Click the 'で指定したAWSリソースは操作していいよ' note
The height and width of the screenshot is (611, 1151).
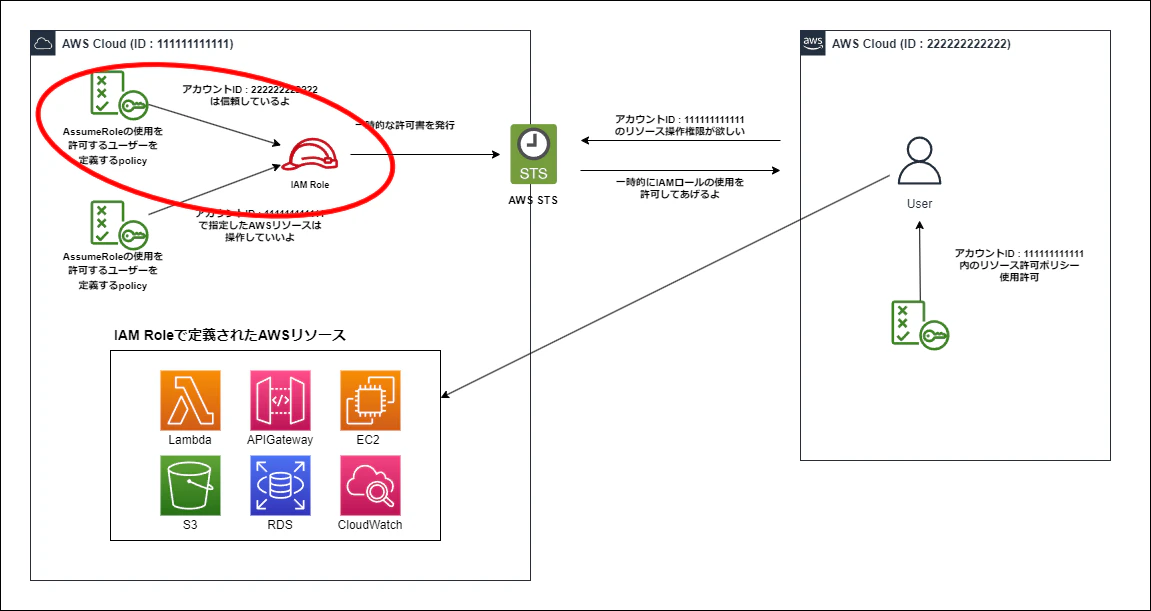point(260,231)
